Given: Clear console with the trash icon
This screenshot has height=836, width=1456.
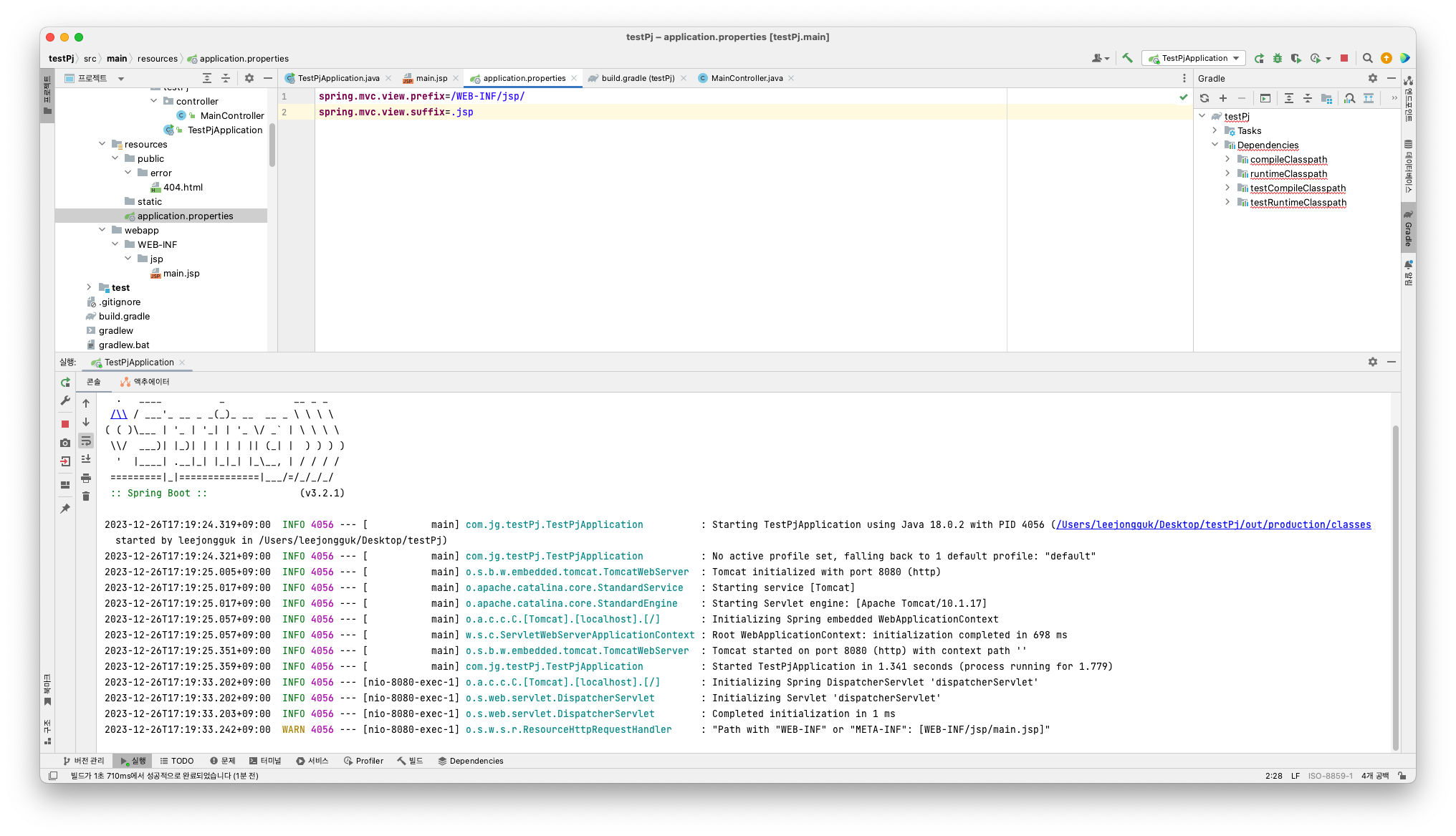Looking at the screenshot, I should click(86, 496).
